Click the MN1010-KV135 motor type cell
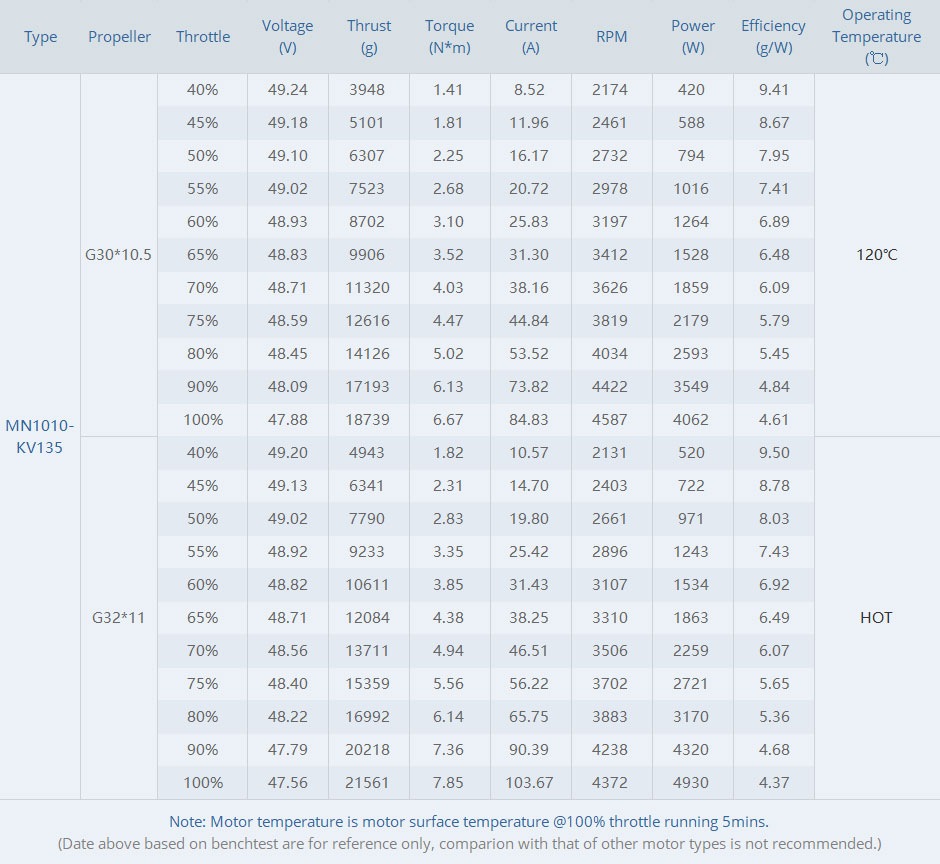The image size is (940, 864). 40,436
